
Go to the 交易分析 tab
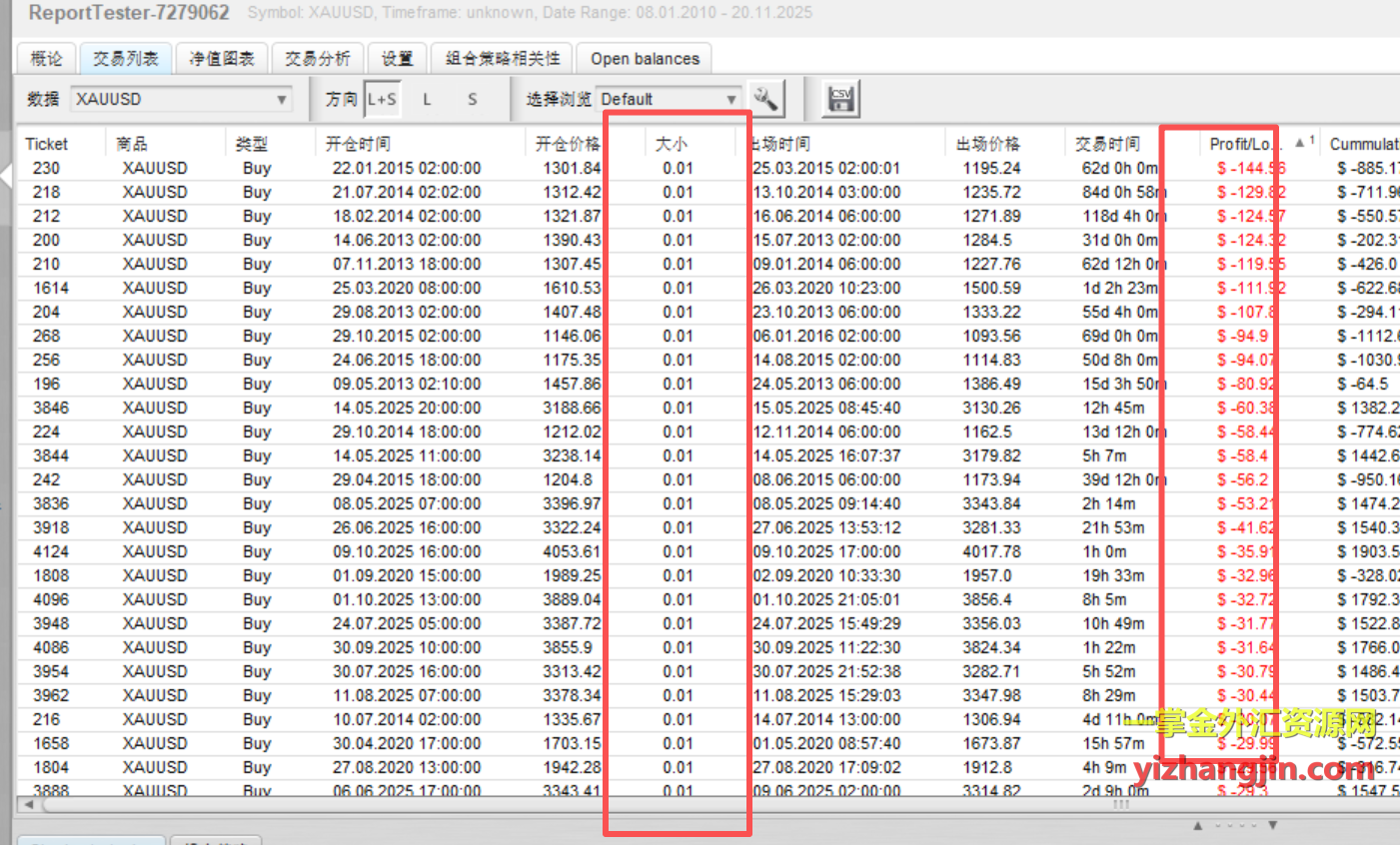click(x=318, y=59)
